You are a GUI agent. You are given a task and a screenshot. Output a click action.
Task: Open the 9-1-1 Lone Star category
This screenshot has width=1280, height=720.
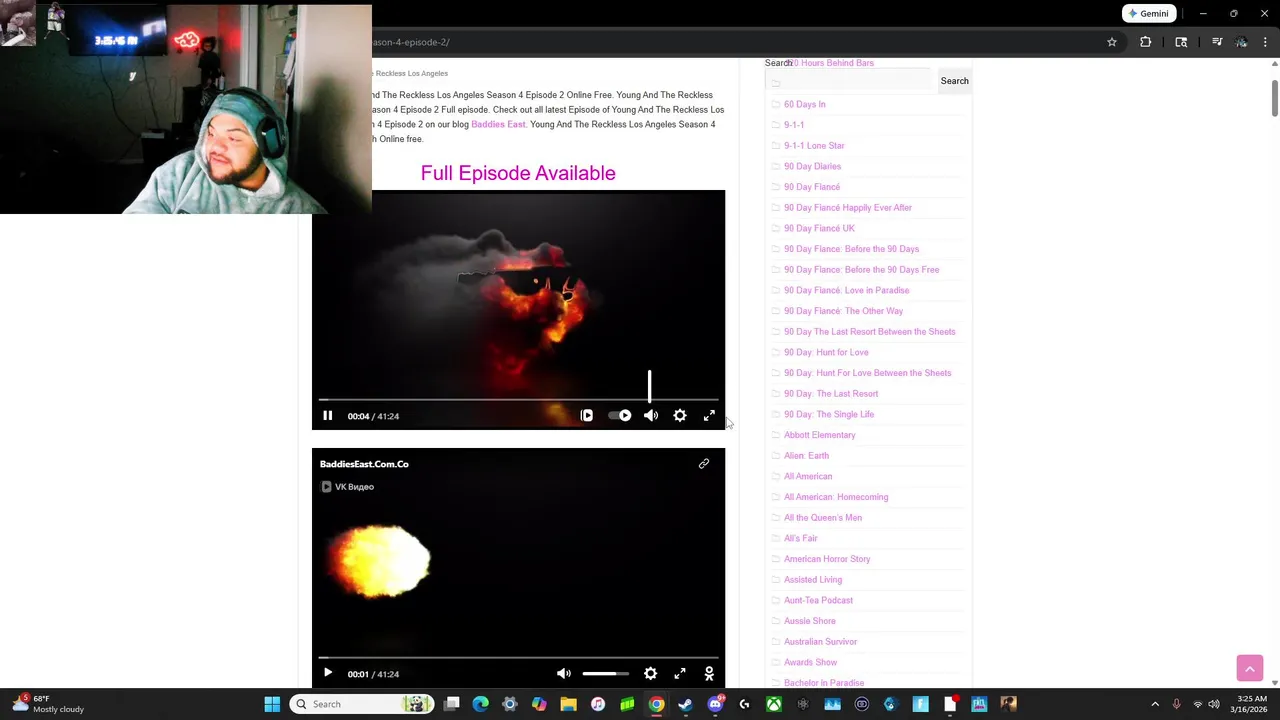coord(814,146)
